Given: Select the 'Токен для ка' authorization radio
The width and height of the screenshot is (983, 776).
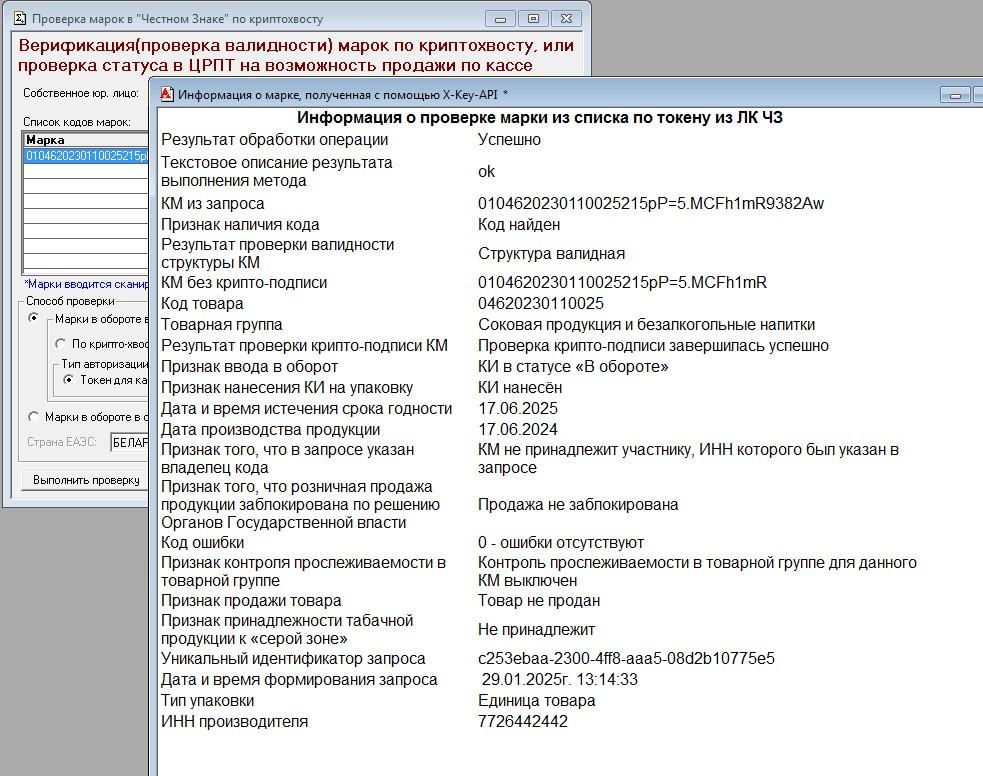Looking at the screenshot, I should pos(69,380).
